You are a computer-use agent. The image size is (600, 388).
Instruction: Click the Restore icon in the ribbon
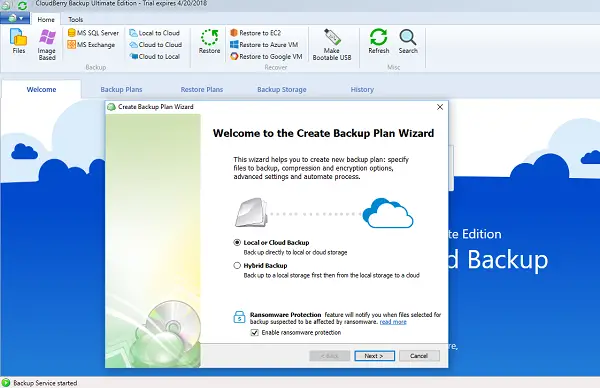tap(209, 41)
